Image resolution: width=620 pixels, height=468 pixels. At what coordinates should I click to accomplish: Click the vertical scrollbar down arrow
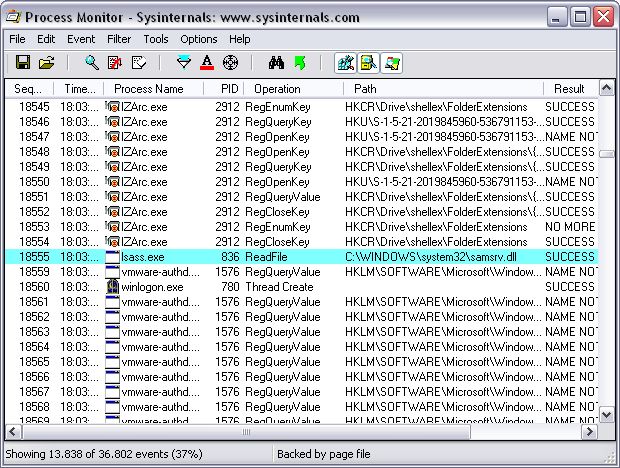pyautogui.click(x=606, y=414)
